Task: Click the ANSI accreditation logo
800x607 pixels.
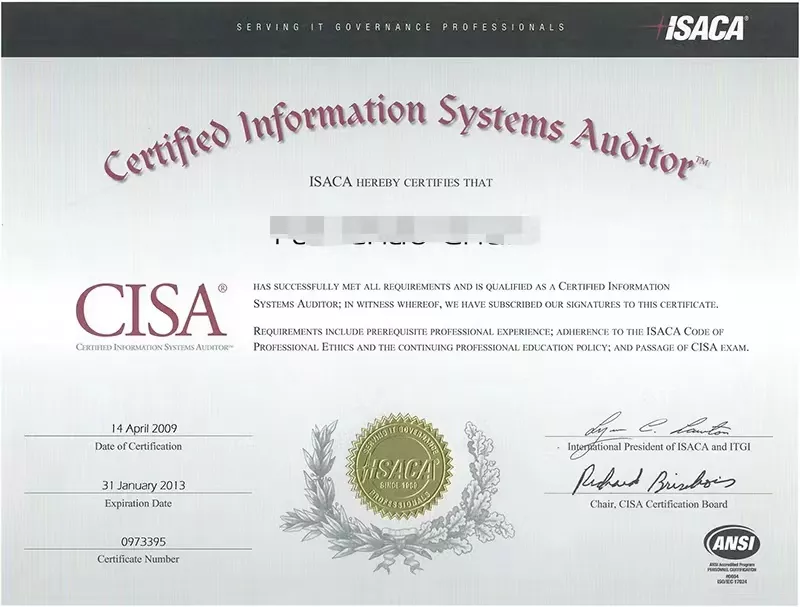Action: pyautogui.click(x=732, y=544)
